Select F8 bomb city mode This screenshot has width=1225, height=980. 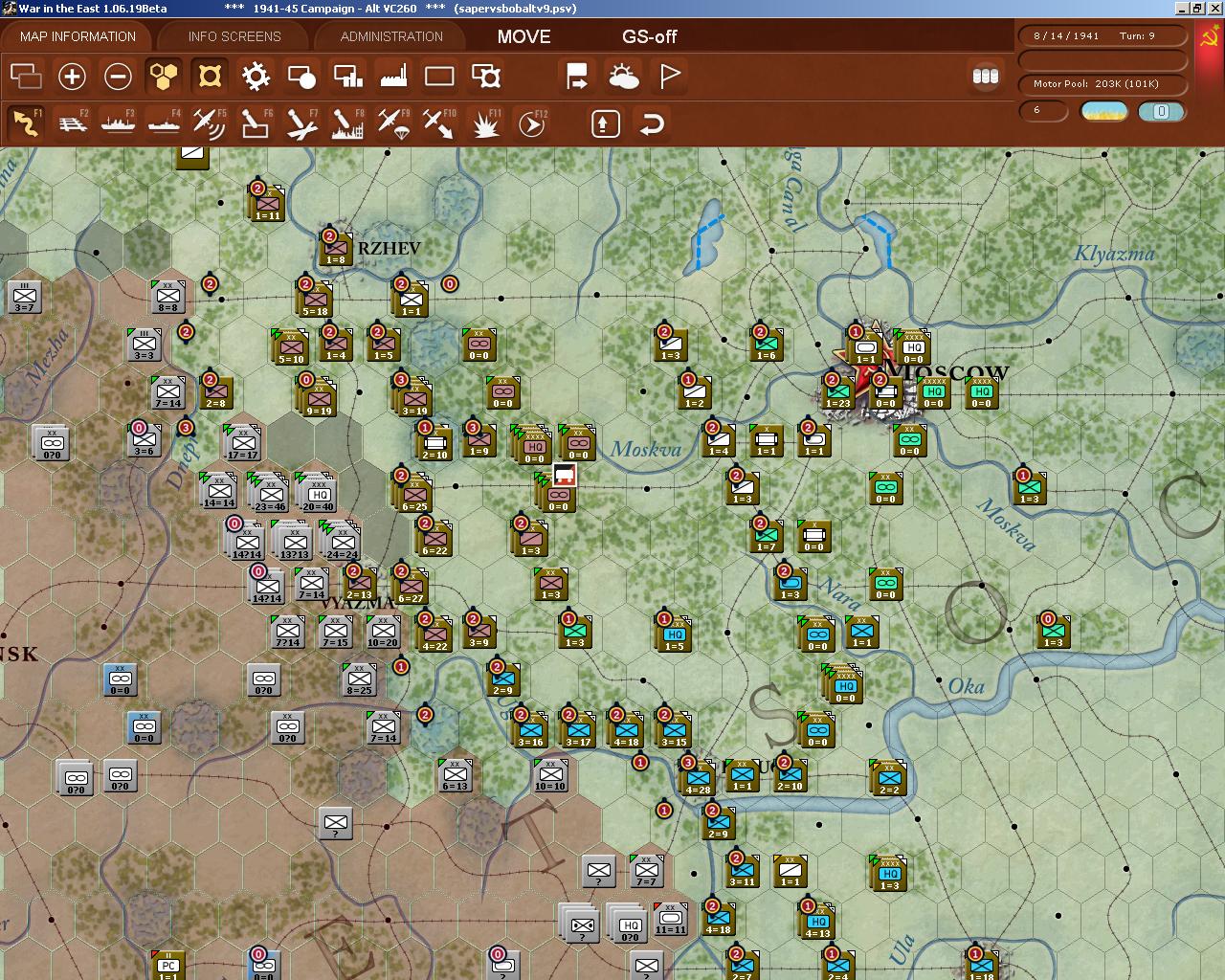coord(347,123)
